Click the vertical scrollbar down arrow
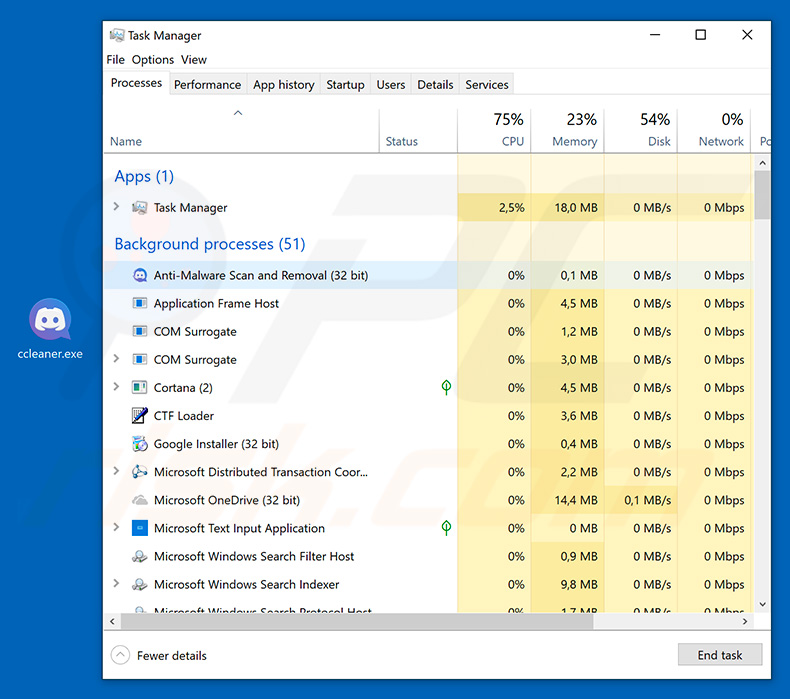 (762, 604)
